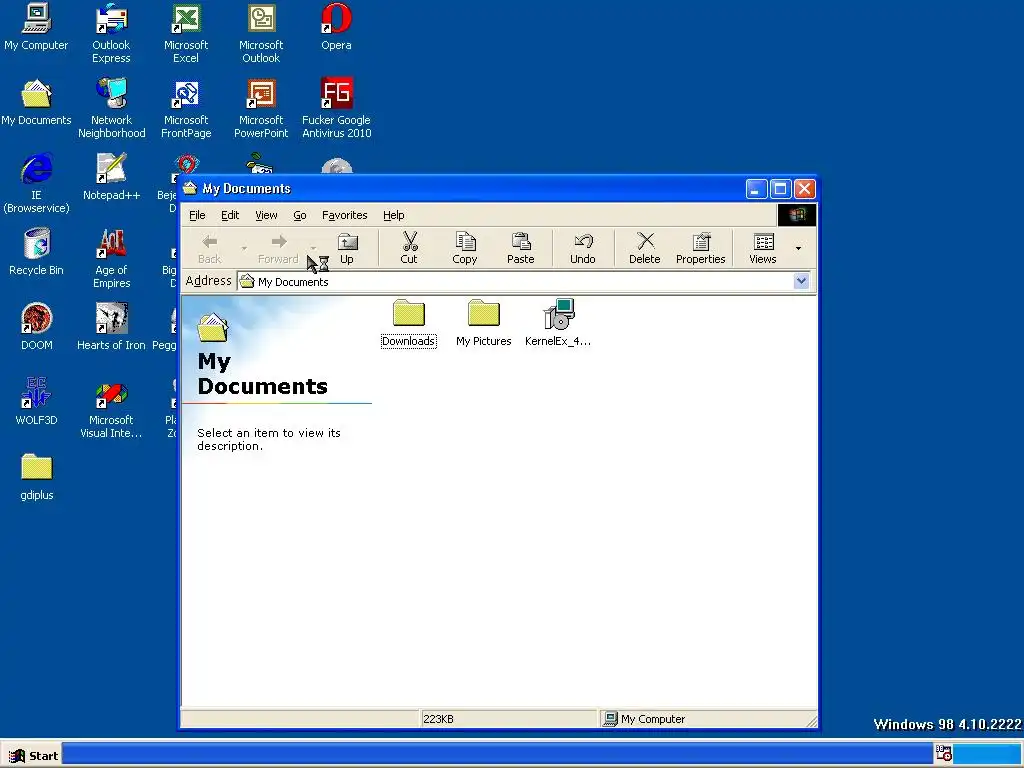Click the My Documents window title bar
The image size is (1024, 768).
[464, 189]
